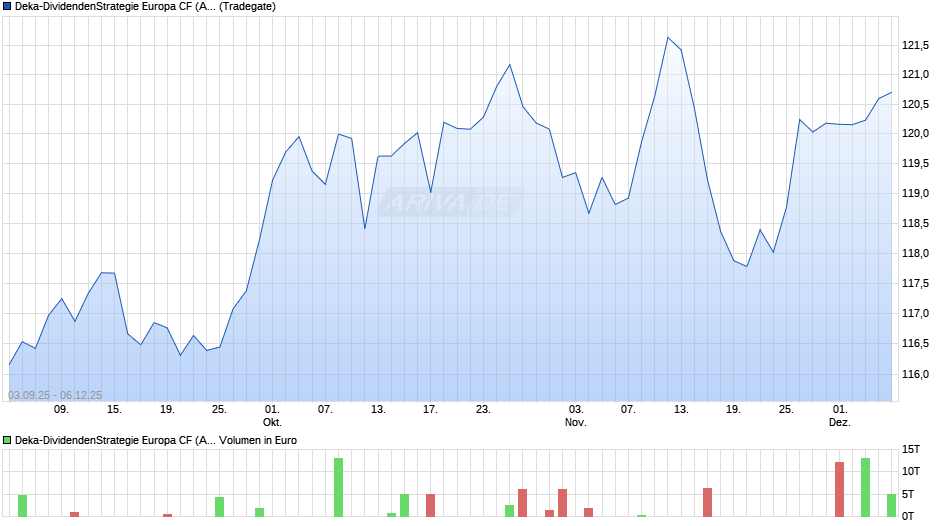Click the '118,5' price axis label
940x526 pixels.
[915, 223]
